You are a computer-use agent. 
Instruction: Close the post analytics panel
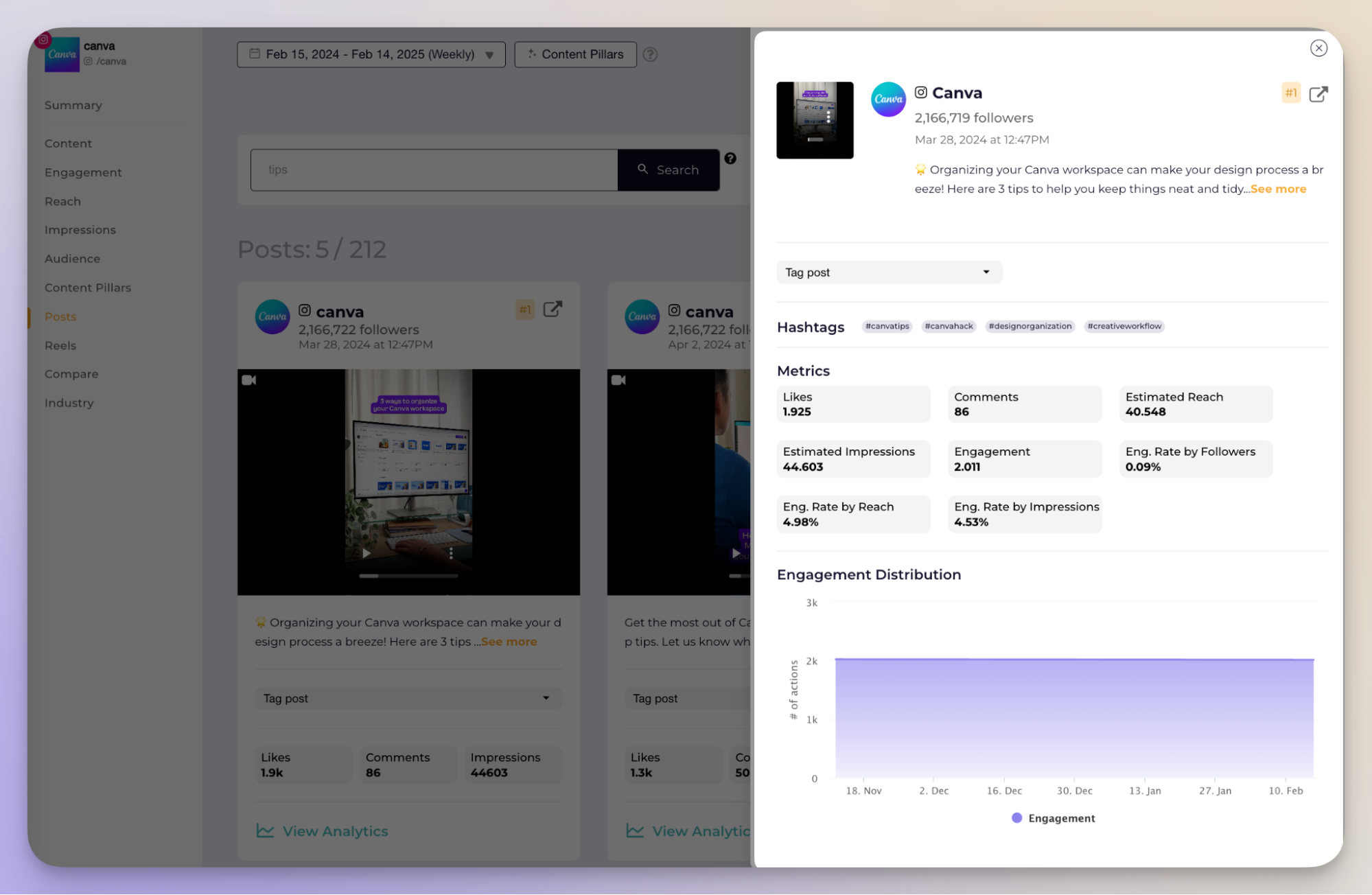(1318, 48)
